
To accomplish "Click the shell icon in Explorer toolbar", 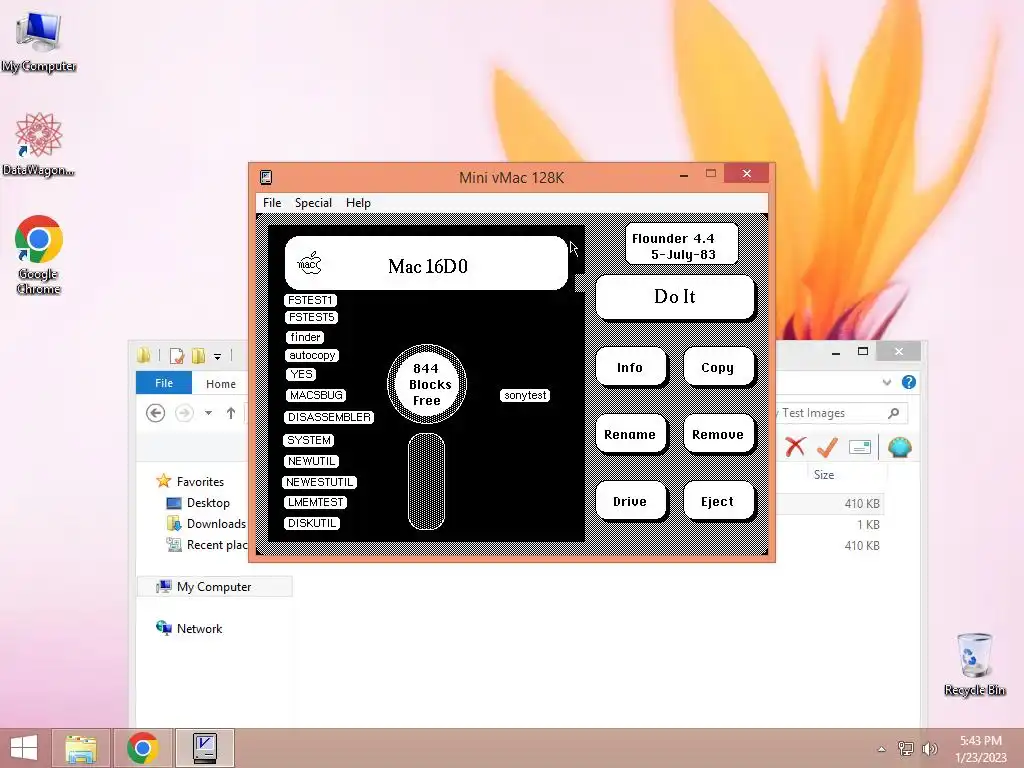I will (x=899, y=447).
